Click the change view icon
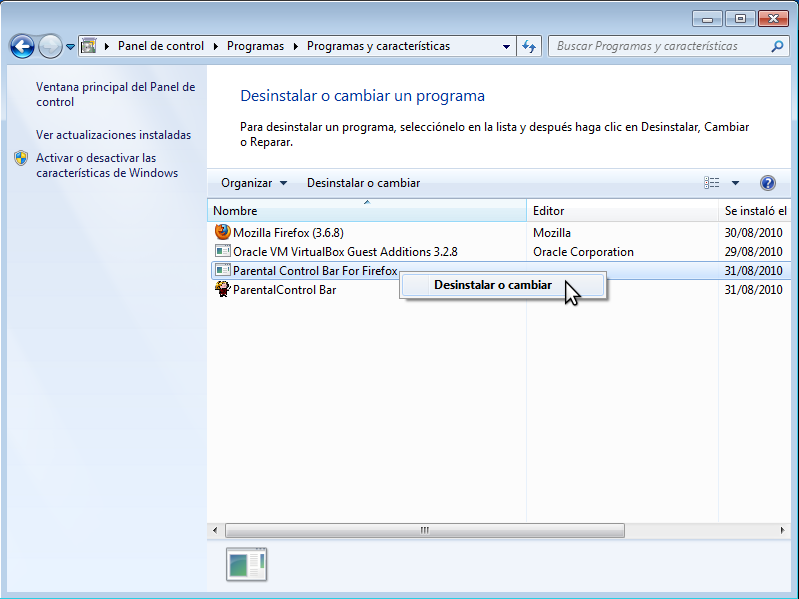The width and height of the screenshot is (799, 599). (711, 183)
